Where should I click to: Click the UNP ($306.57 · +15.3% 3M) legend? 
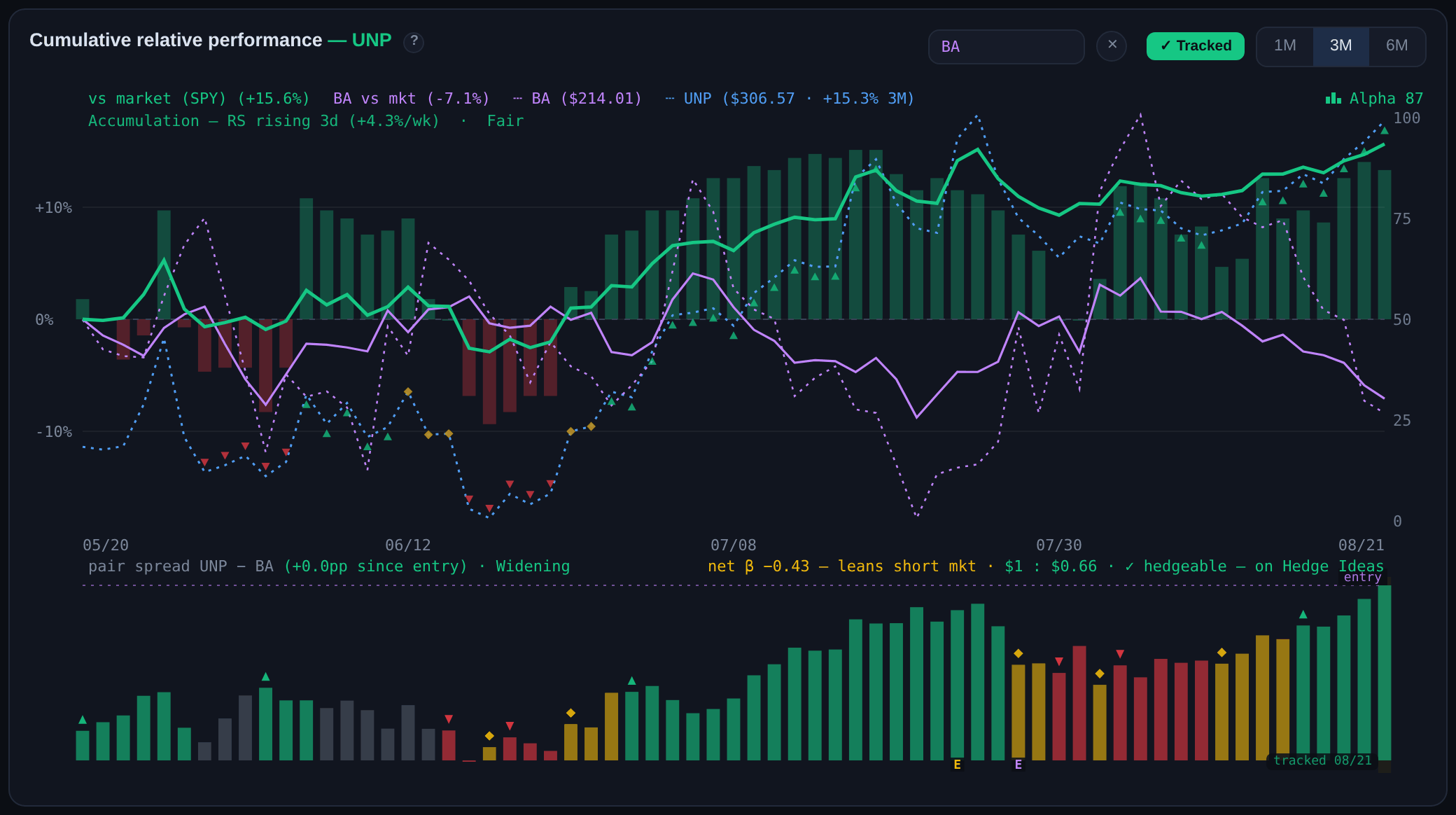(x=790, y=99)
